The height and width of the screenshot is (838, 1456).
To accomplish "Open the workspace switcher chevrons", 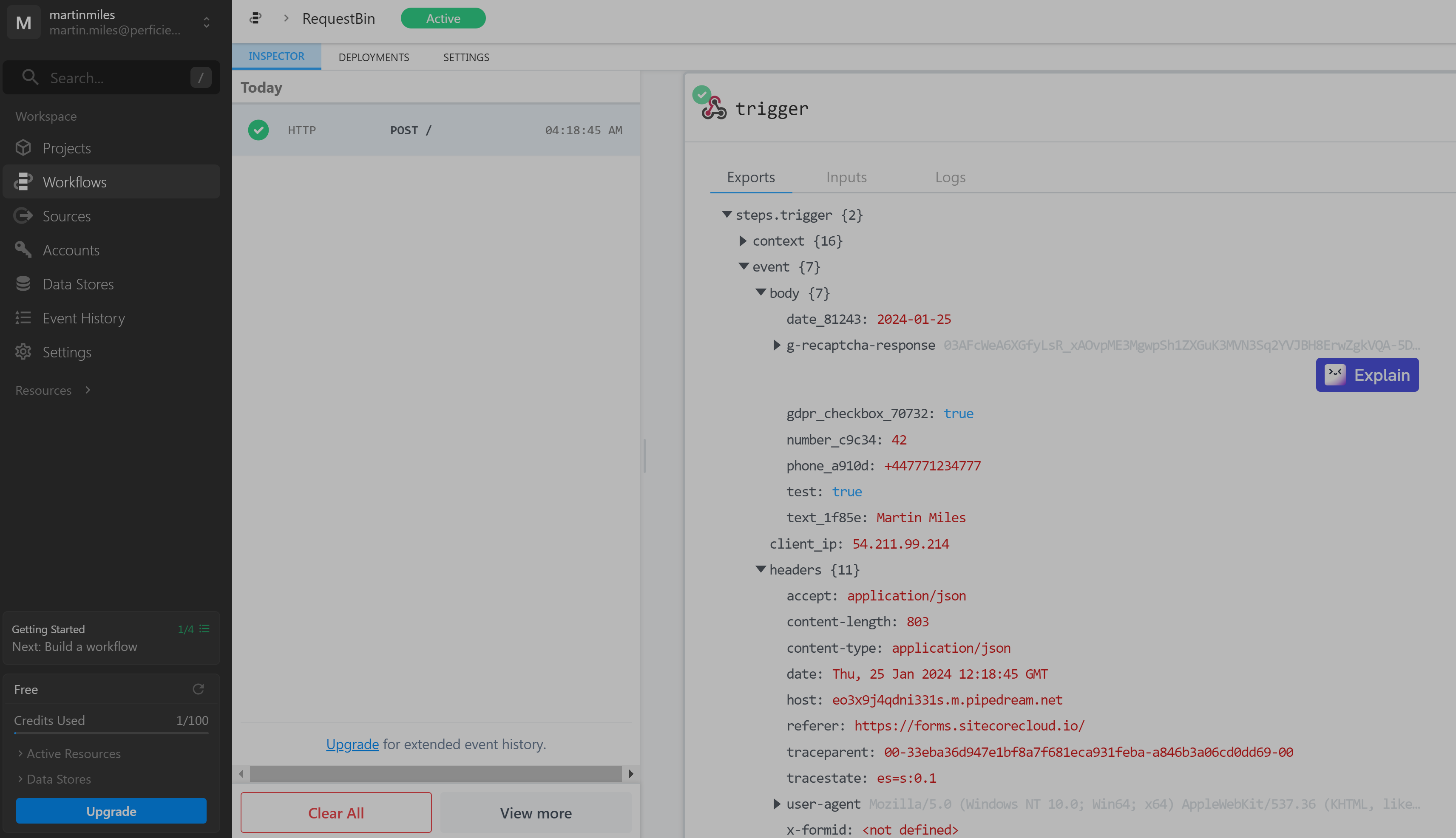I will (x=207, y=23).
